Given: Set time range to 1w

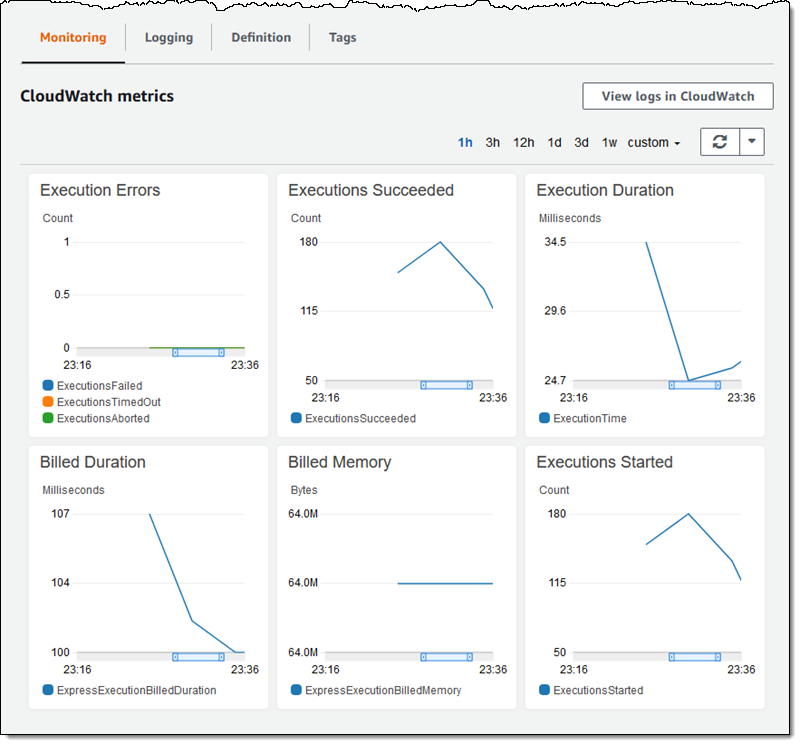Looking at the screenshot, I should [x=609, y=143].
